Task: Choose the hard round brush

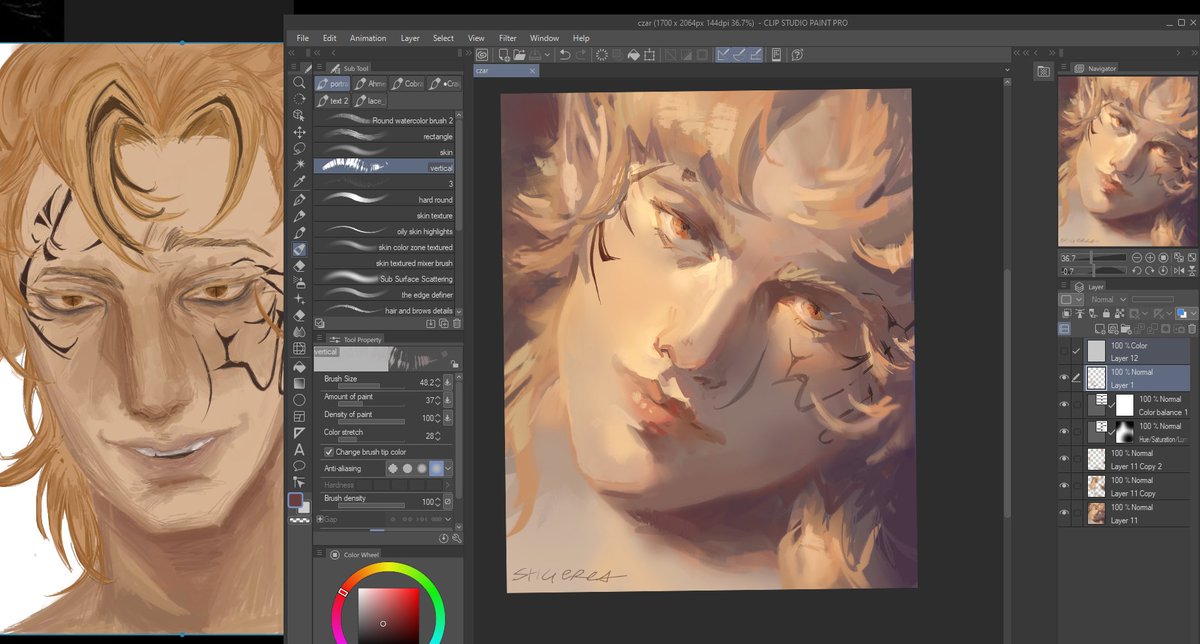Action: tap(384, 200)
